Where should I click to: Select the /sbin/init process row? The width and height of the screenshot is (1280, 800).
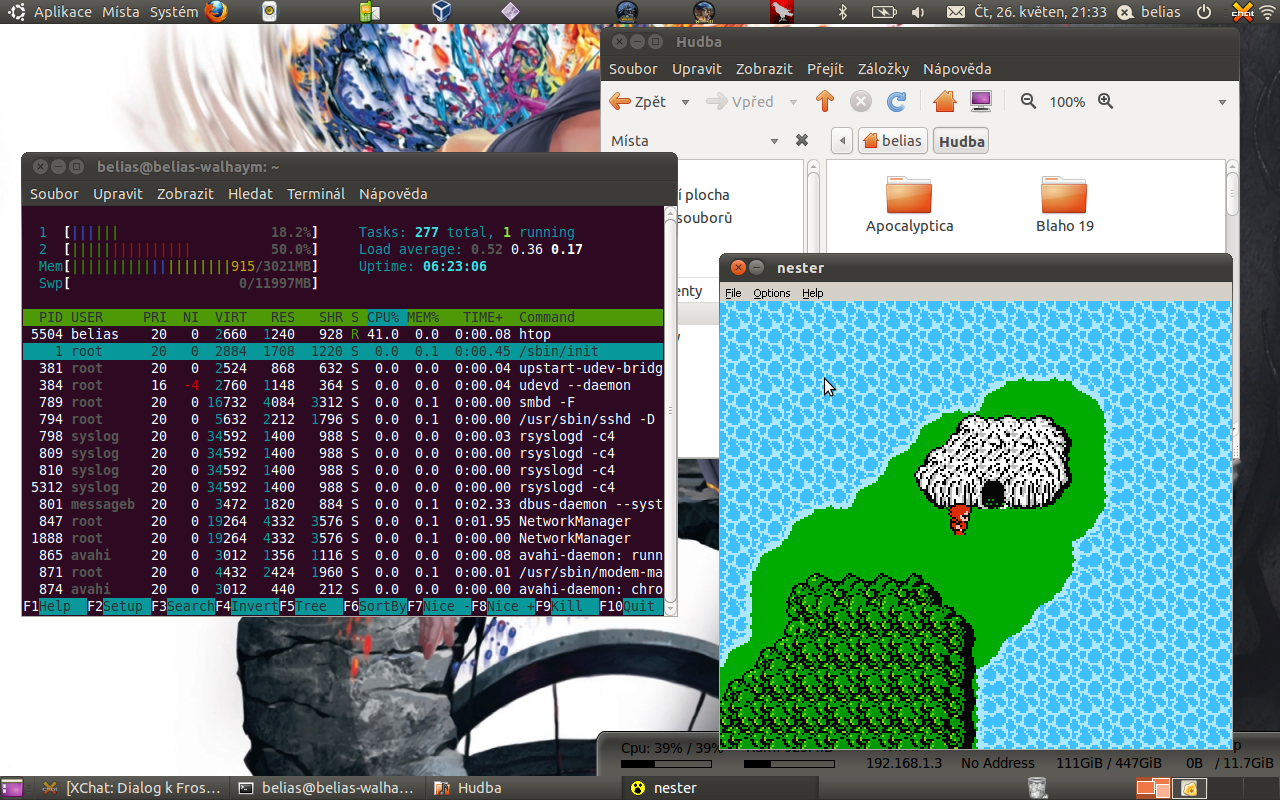click(343, 351)
